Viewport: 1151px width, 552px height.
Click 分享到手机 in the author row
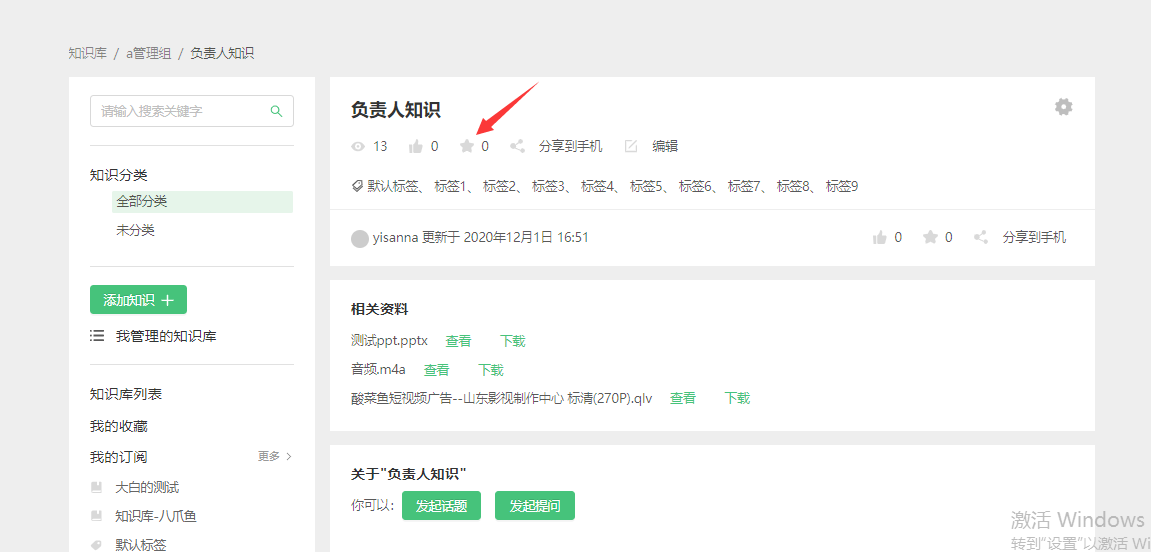coord(1034,237)
